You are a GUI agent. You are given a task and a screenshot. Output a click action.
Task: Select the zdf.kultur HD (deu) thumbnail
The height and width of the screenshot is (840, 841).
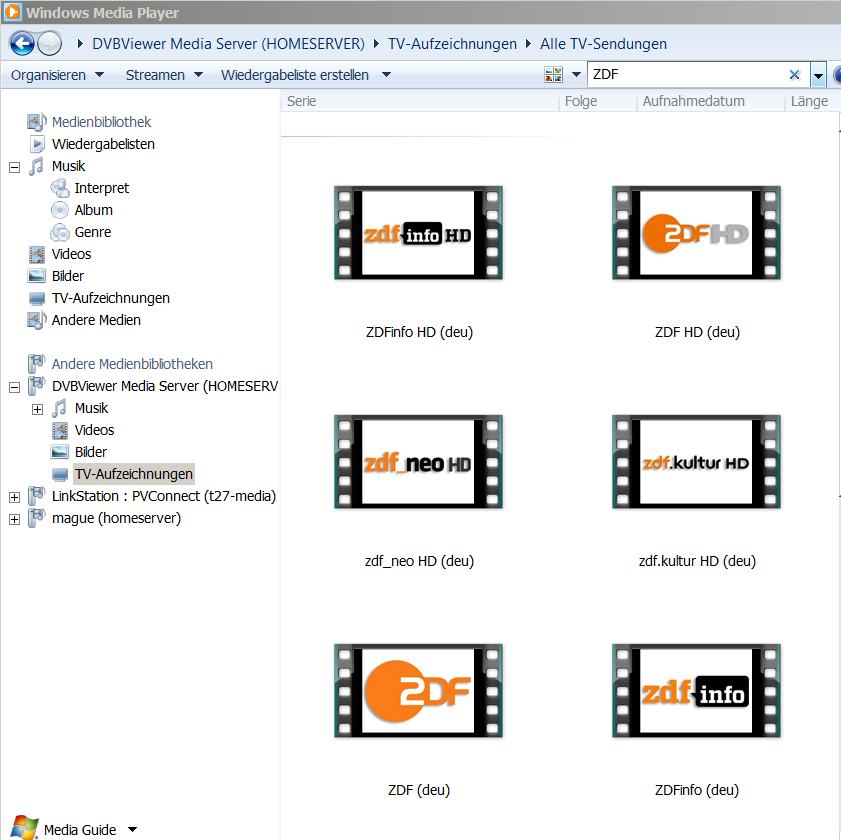[x=696, y=462]
